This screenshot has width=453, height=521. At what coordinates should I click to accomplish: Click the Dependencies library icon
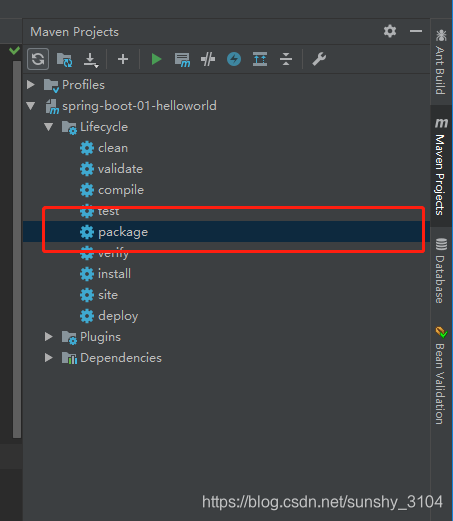coord(69,358)
